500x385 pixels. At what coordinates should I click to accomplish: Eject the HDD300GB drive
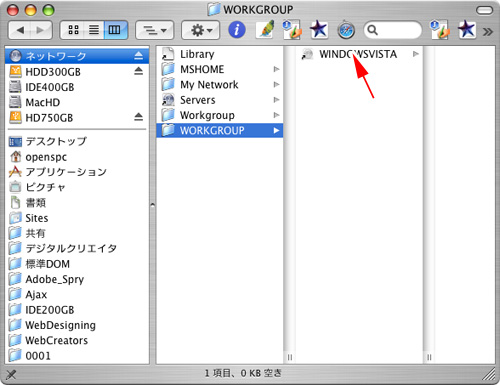[x=138, y=71]
